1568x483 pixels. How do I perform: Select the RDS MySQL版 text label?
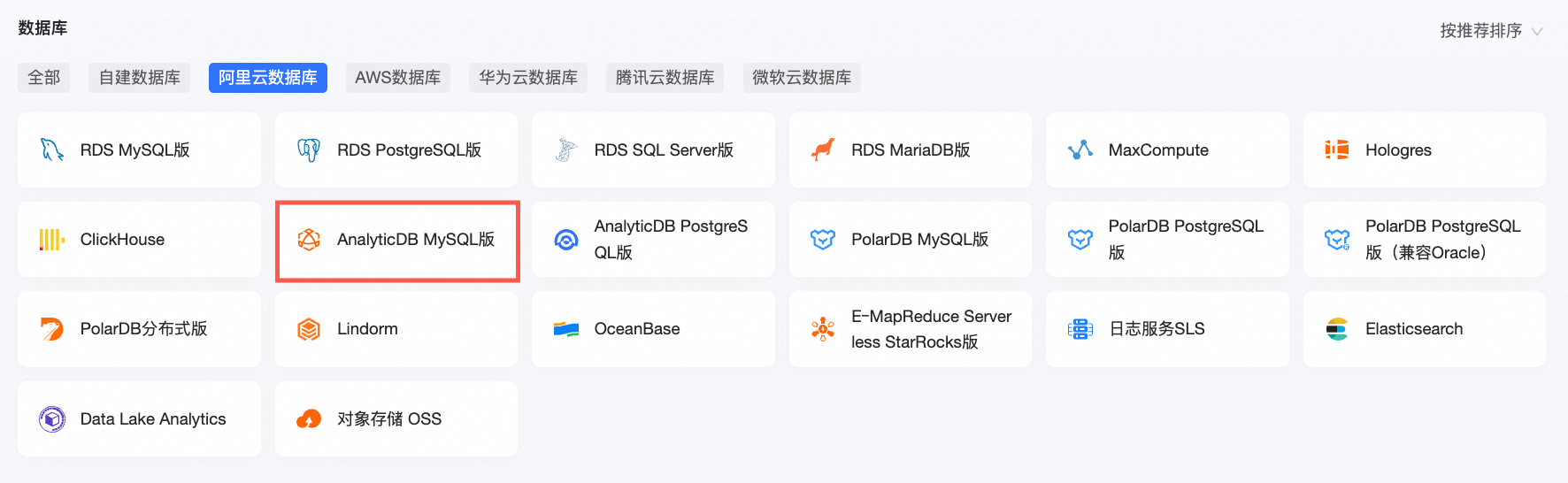tap(135, 150)
